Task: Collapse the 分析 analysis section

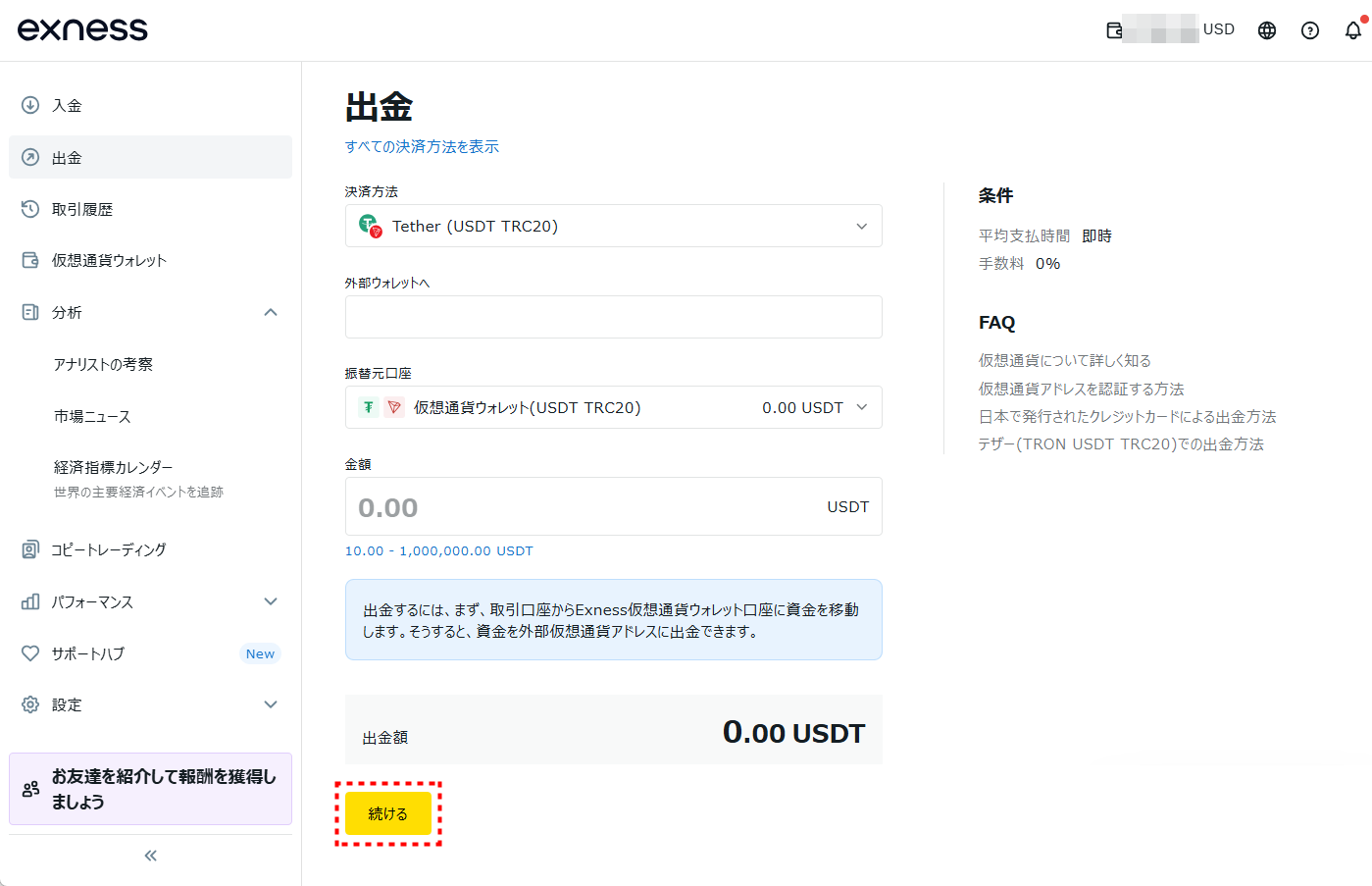Action: pos(271,312)
